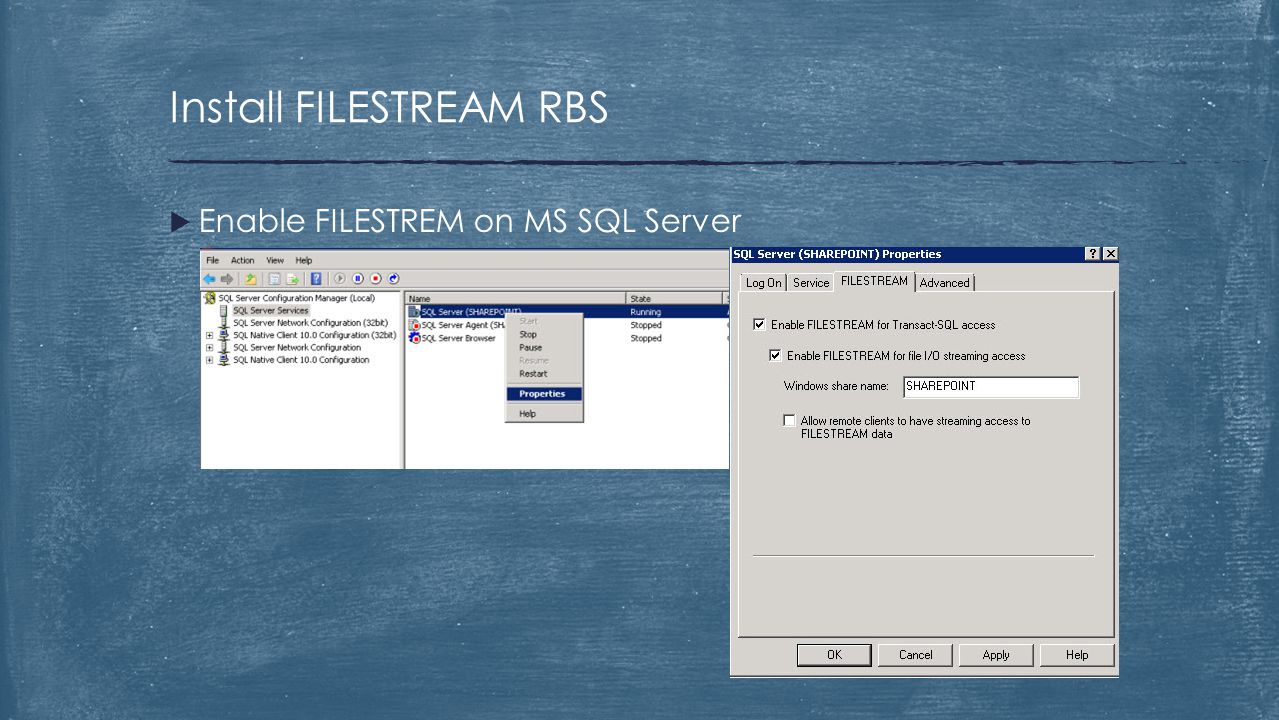Toggle Enable FILESTREAM for Transact-SQL access
Image resolution: width=1279 pixels, height=720 pixels.
click(x=759, y=324)
